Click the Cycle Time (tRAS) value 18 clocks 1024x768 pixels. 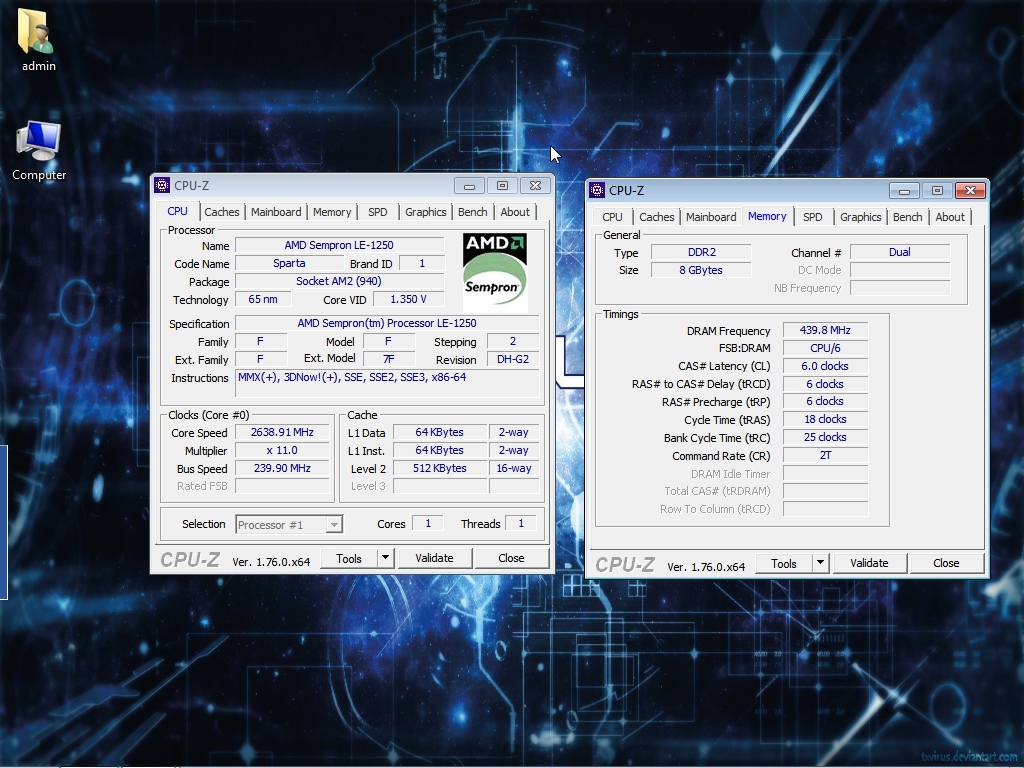[x=825, y=419]
